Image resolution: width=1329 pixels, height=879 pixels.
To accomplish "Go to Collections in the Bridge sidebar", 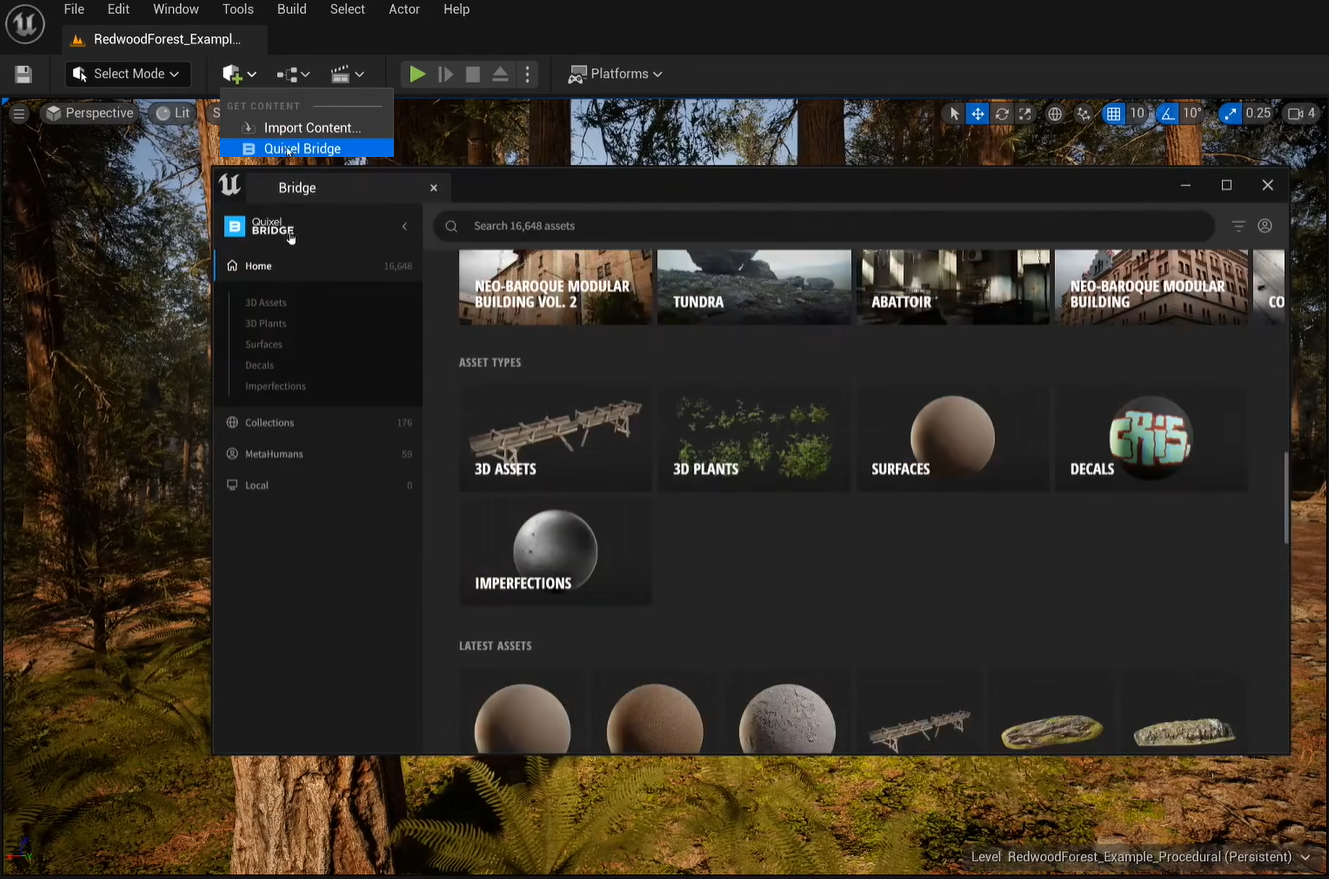I will [x=269, y=423].
